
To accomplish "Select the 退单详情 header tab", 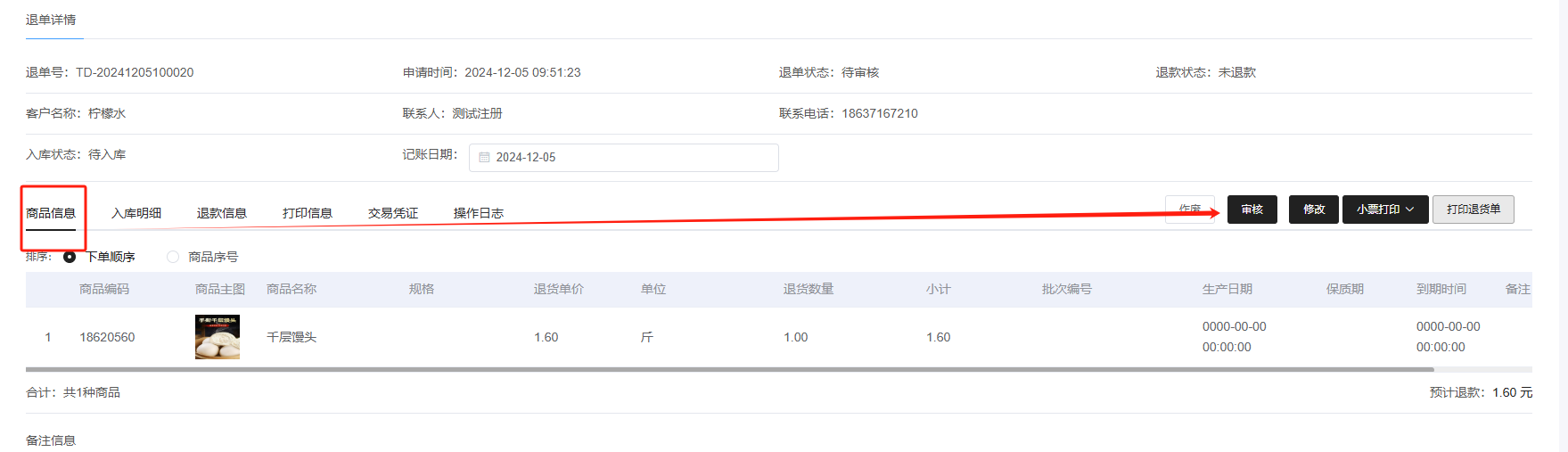I will point(51,20).
